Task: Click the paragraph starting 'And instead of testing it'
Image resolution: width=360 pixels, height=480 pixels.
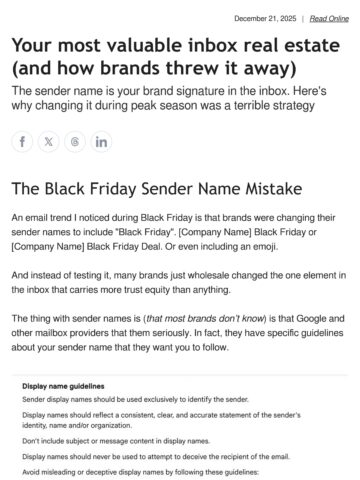Action: (179, 283)
